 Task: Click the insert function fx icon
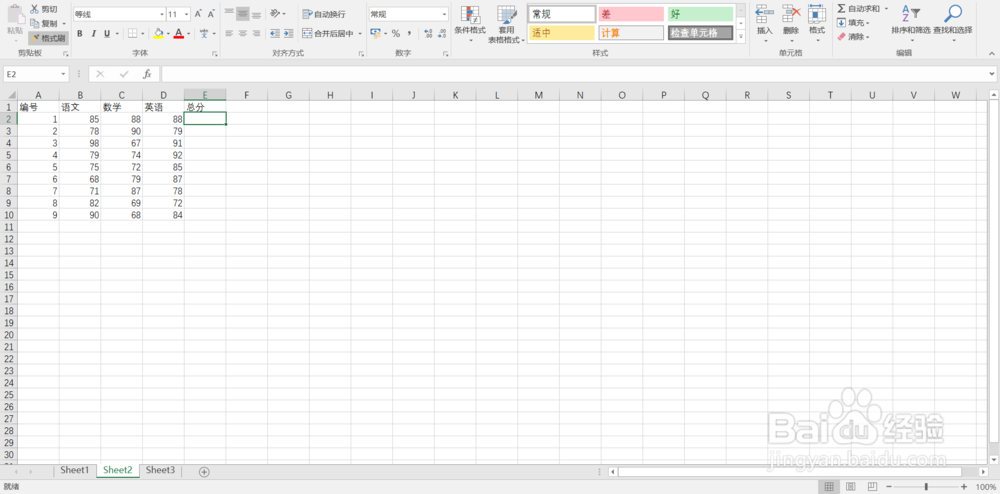coord(147,74)
